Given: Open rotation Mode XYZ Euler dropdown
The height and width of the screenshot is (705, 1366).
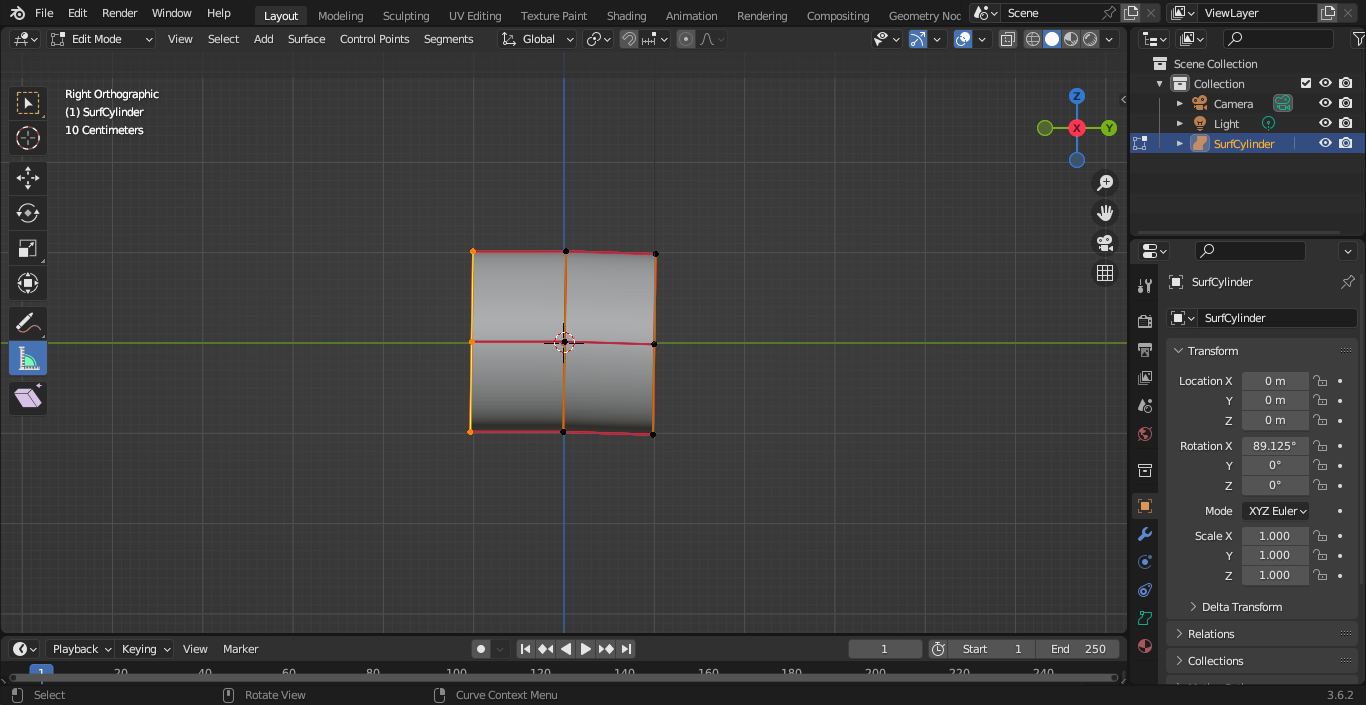Looking at the screenshot, I should pyautogui.click(x=1278, y=511).
